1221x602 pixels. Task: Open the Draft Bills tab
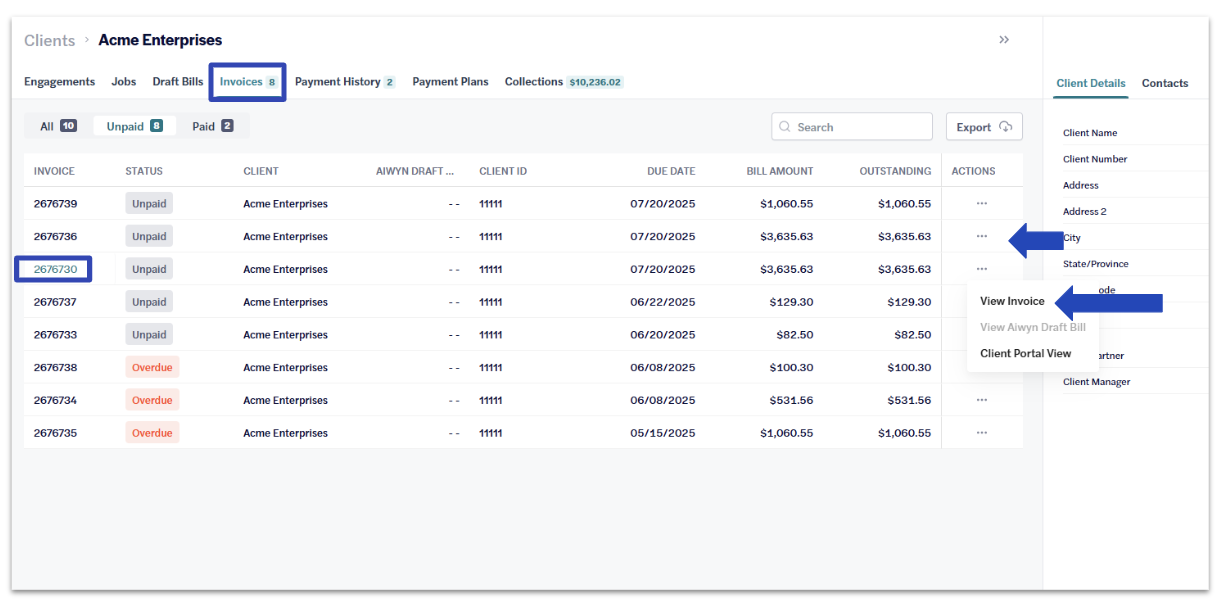click(178, 82)
